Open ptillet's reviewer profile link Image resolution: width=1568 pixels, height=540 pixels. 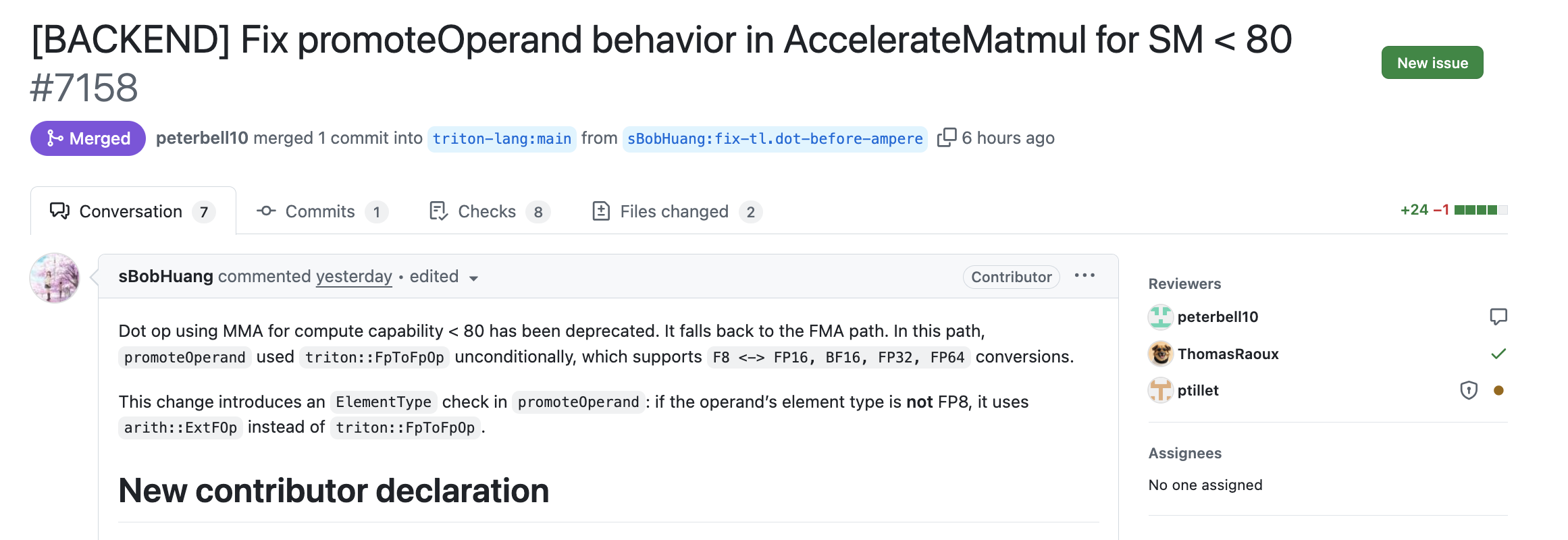coord(1197,390)
